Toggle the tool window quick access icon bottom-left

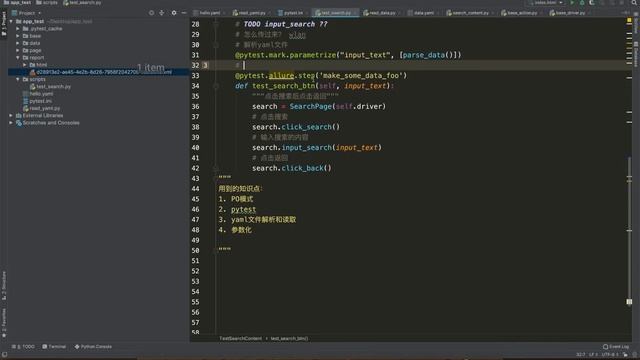click(x=4, y=355)
